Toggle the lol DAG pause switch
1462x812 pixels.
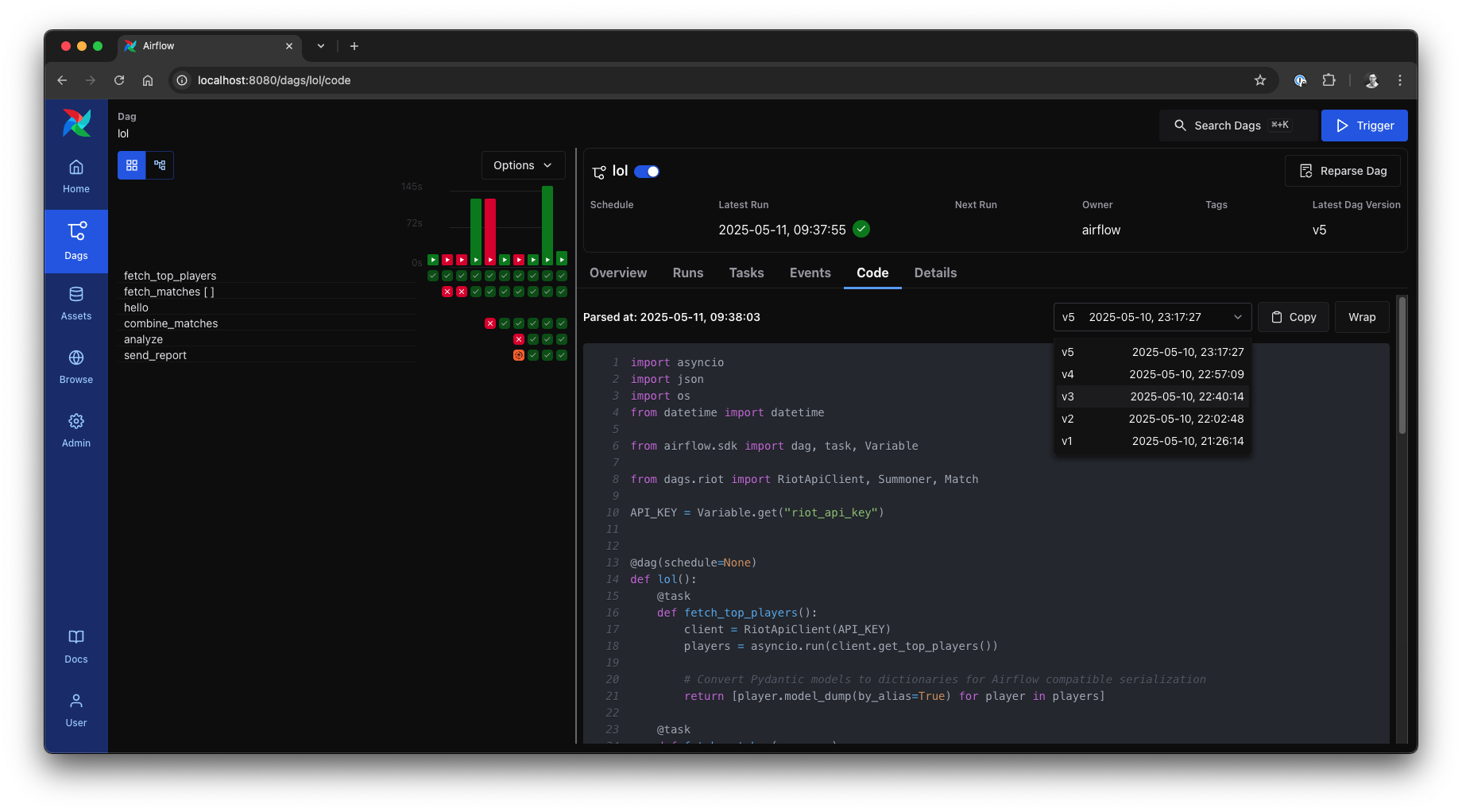(x=646, y=171)
